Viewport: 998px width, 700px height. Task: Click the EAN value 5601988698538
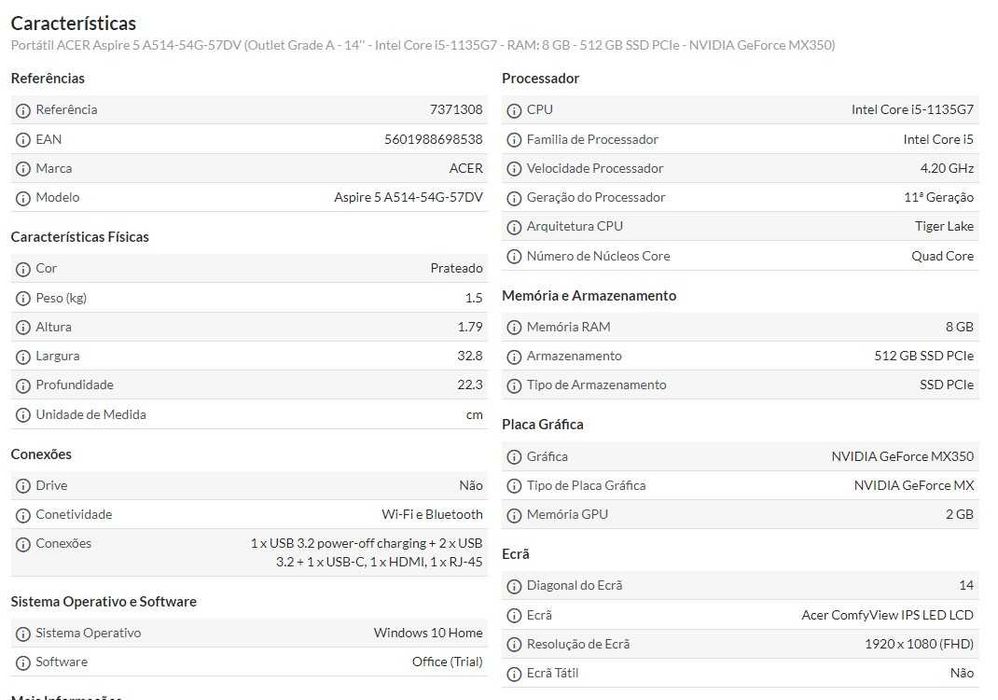pos(433,139)
